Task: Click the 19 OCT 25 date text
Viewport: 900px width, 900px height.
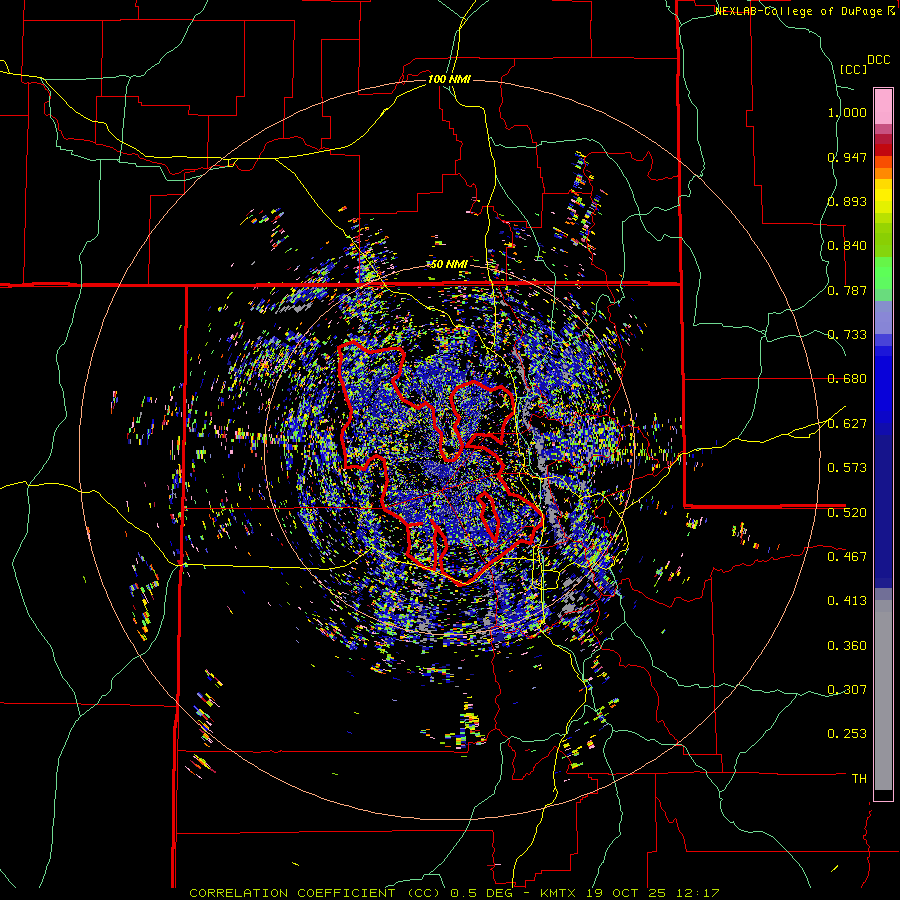Action: click(x=626, y=893)
